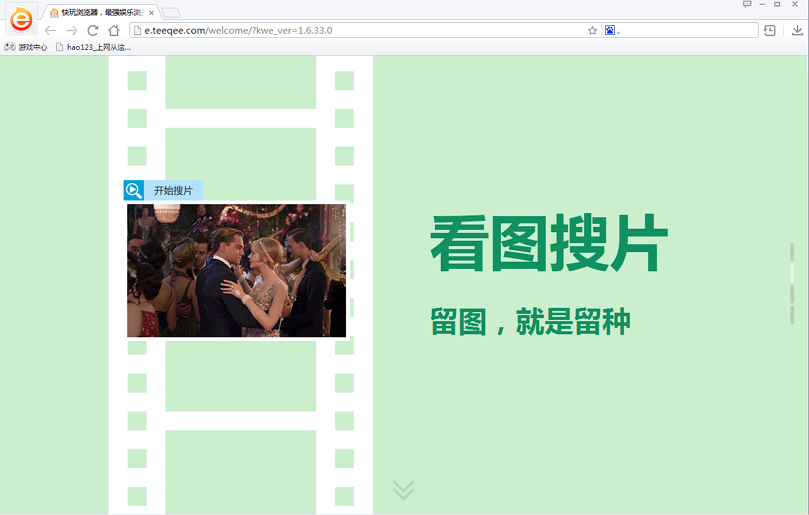The height and width of the screenshot is (515, 809).
Task: Open the 游戏中心 bookmark
Action: click(x=26, y=47)
